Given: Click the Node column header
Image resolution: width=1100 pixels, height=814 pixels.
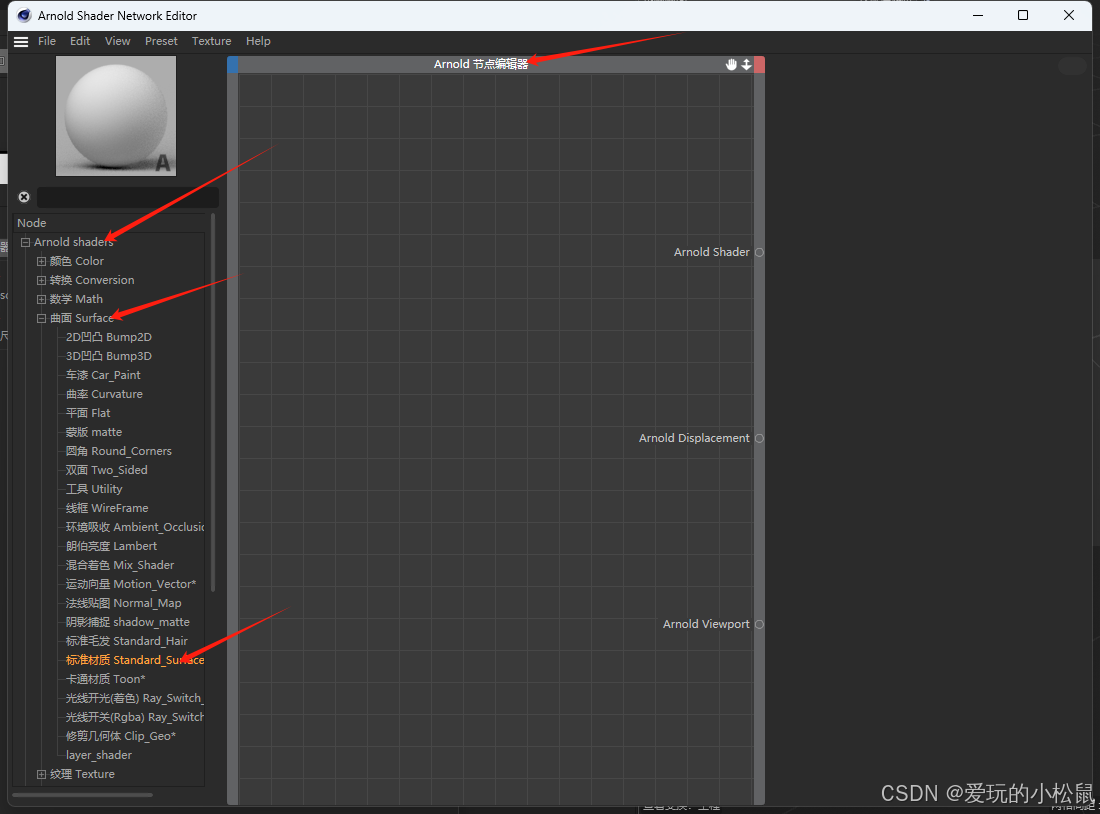Looking at the screenshot, I should [x=110, y=222].
